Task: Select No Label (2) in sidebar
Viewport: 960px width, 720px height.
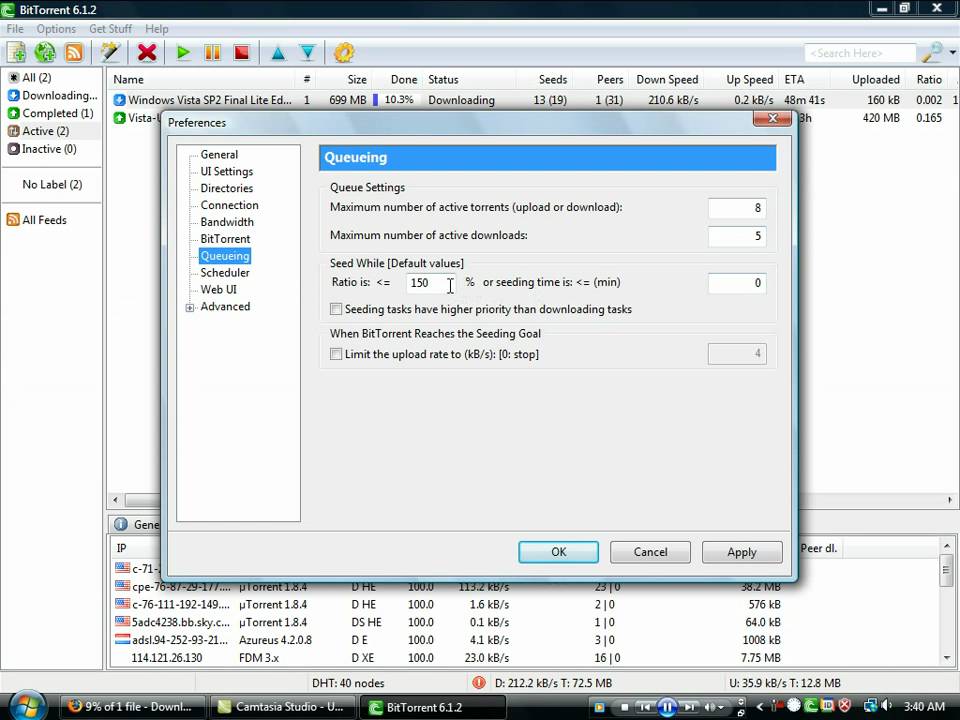Action: click(52, 184)
